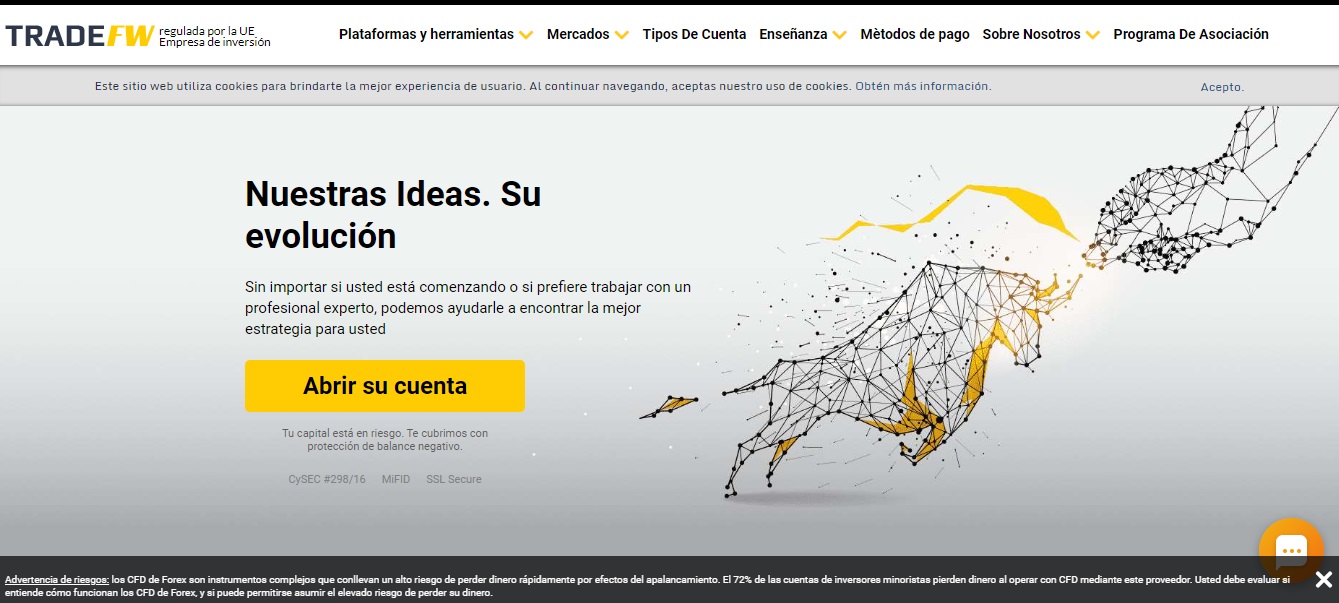Click the Advertencia de riesgos link
Screen dimensions: 1339x603
57,580
